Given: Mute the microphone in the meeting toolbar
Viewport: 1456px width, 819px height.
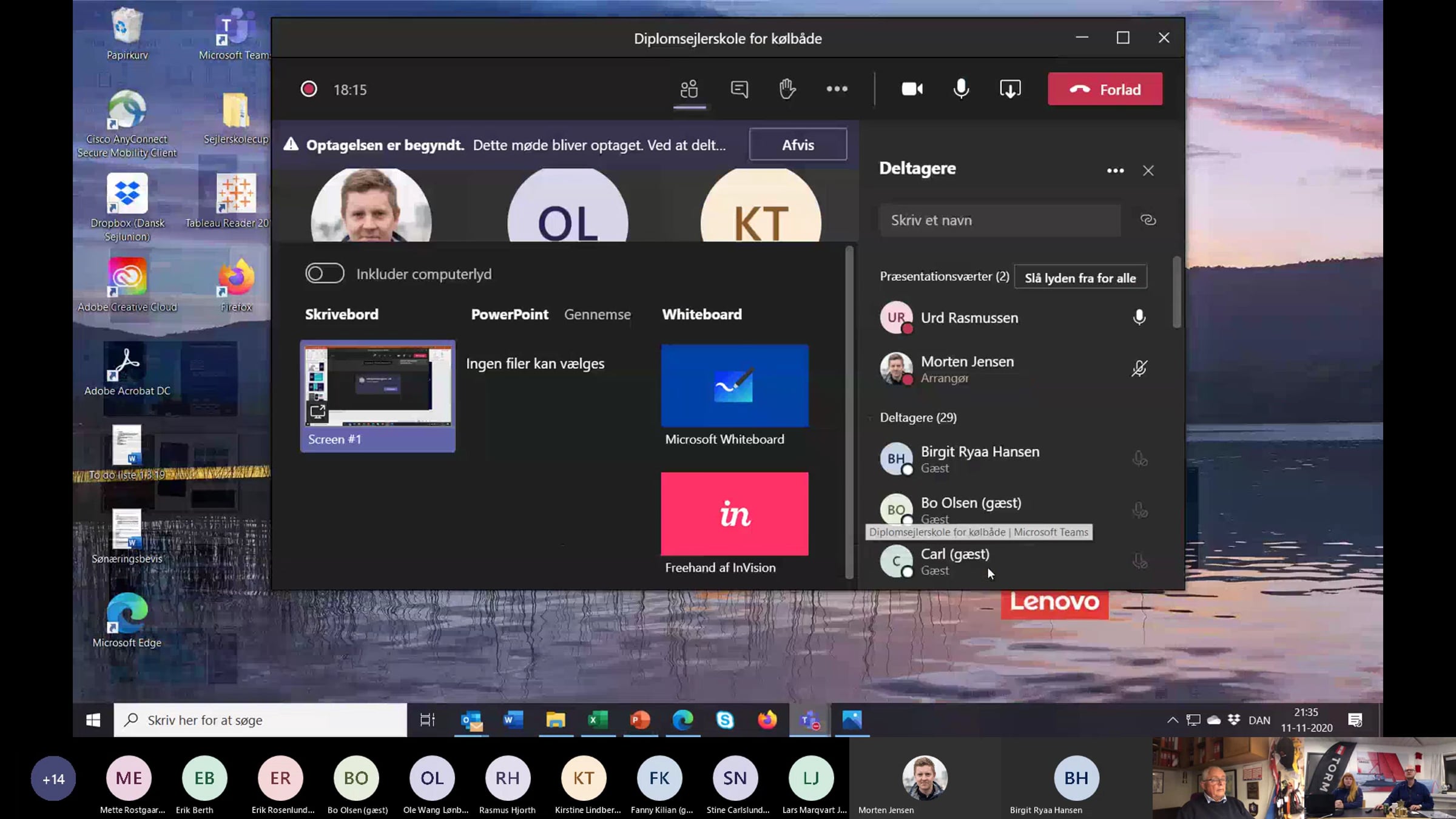Looking at the screenshot, I should (x=961, y=89).
